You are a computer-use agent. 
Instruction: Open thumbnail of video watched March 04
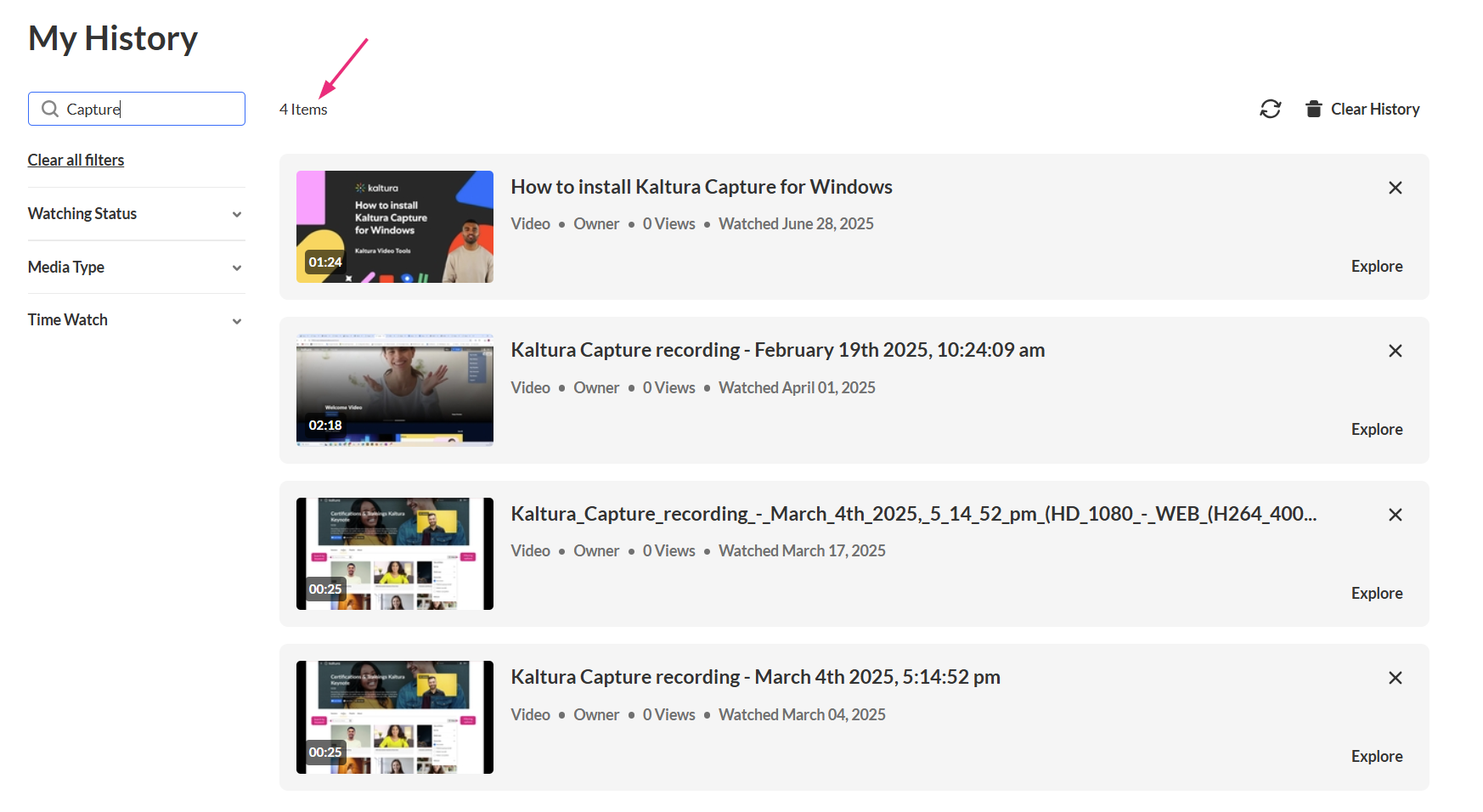click(395, 717)
